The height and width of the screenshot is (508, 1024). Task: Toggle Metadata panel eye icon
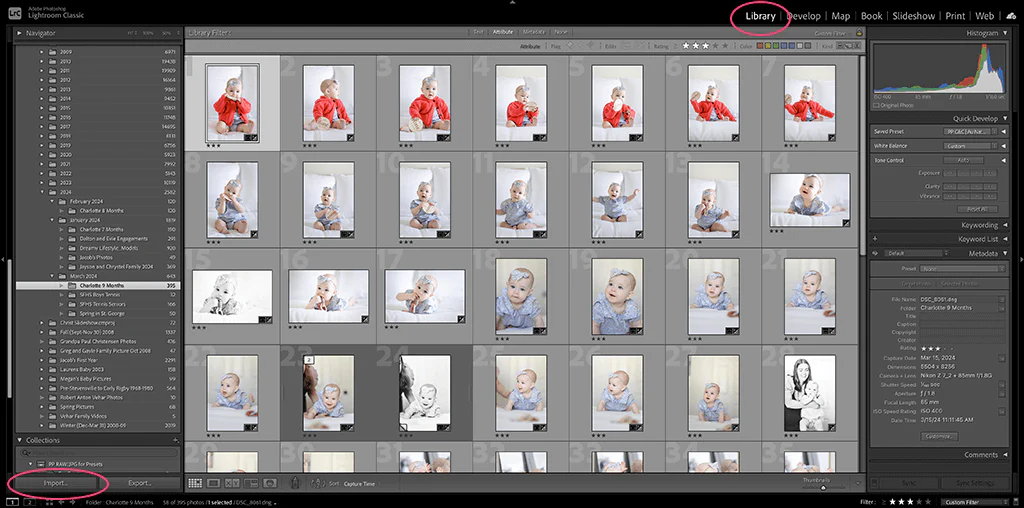874,253
